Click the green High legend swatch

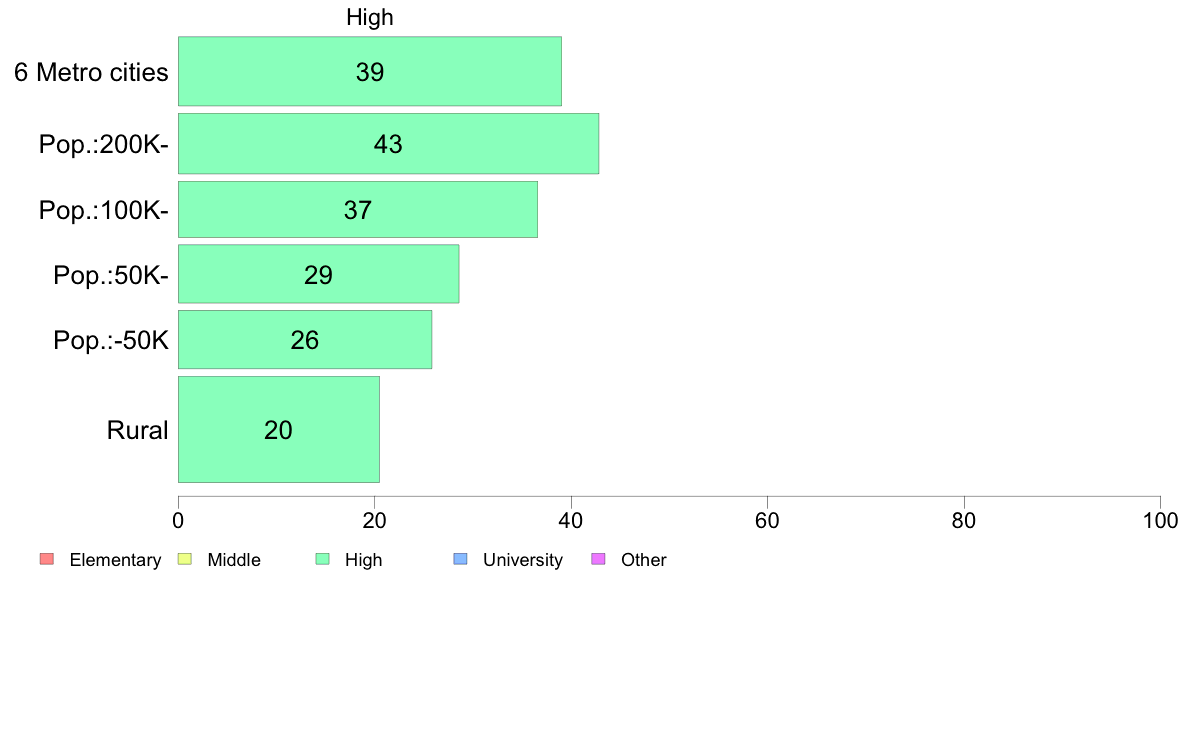coord(323,559)
